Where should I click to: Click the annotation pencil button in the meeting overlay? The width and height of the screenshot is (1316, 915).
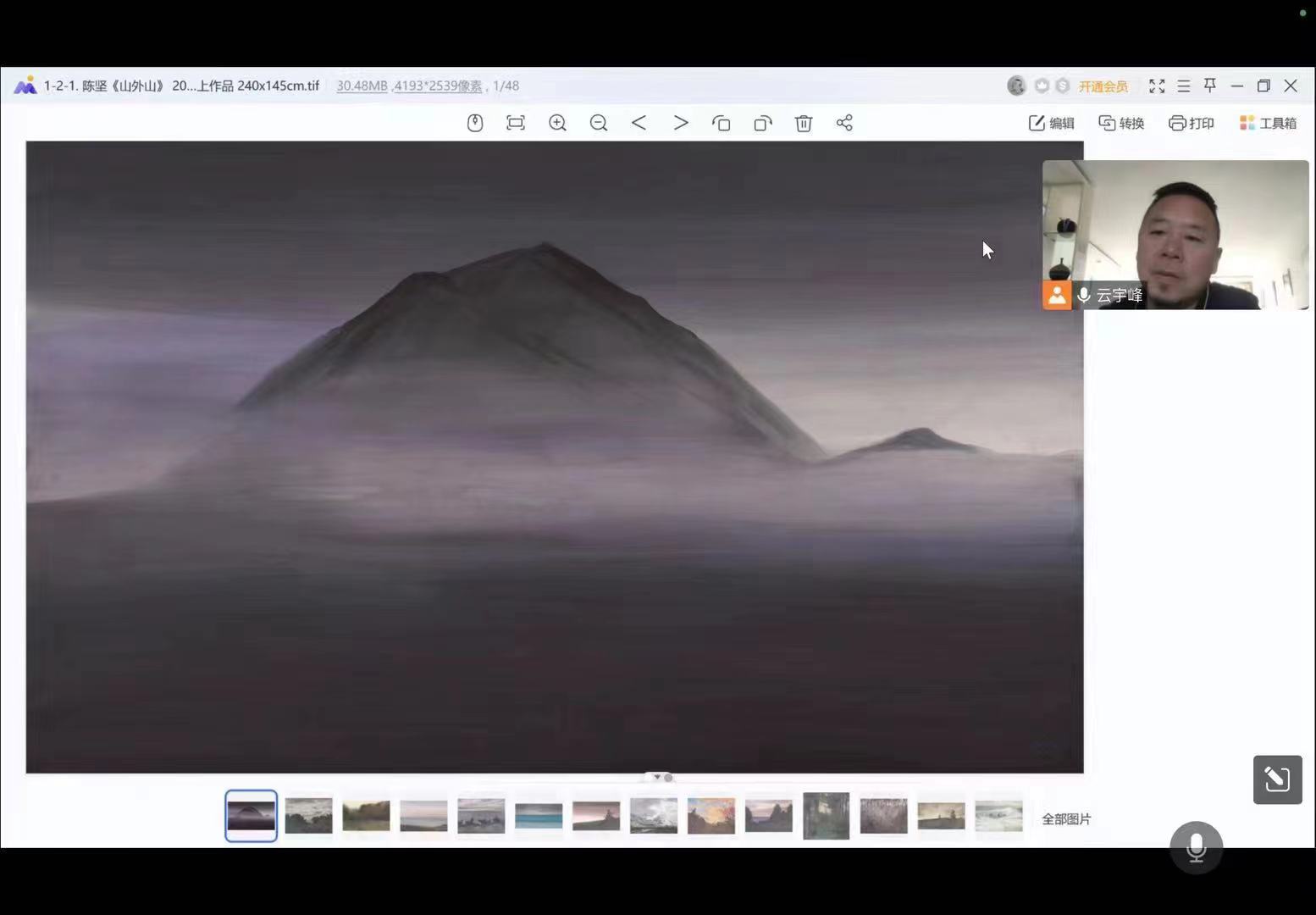click(1278, 779)
